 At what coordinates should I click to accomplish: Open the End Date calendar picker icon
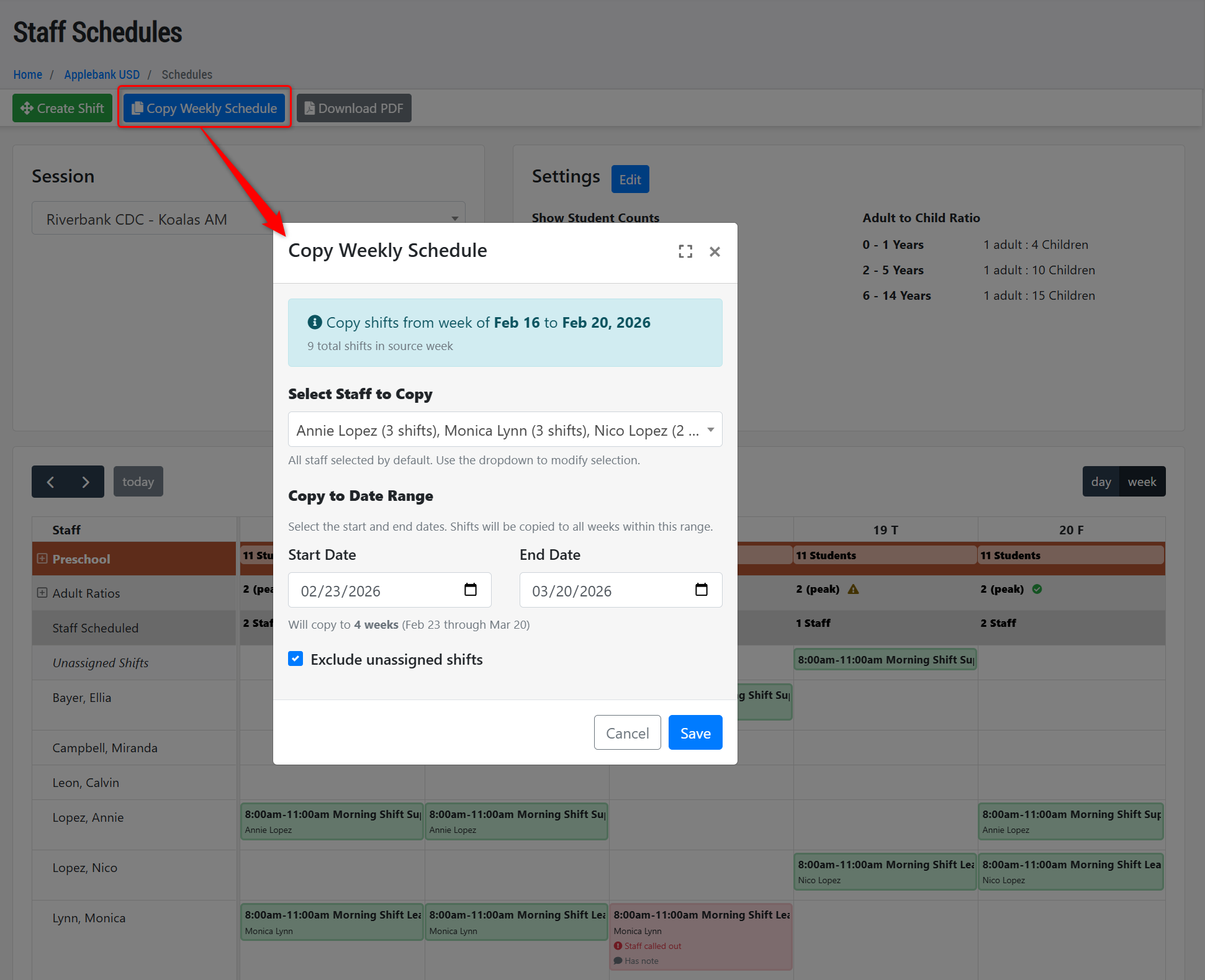coord(702,590)
